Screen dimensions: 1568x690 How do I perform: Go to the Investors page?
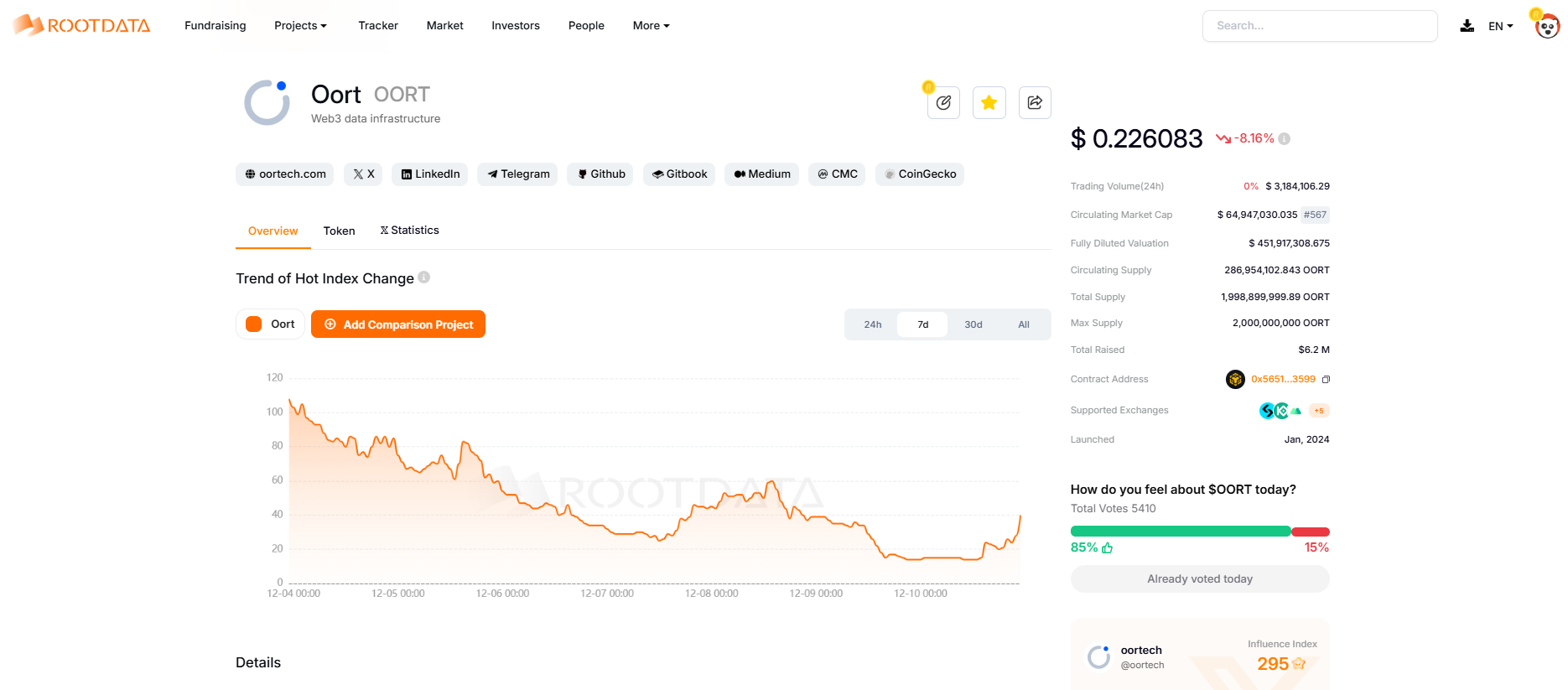coord(516,26)
